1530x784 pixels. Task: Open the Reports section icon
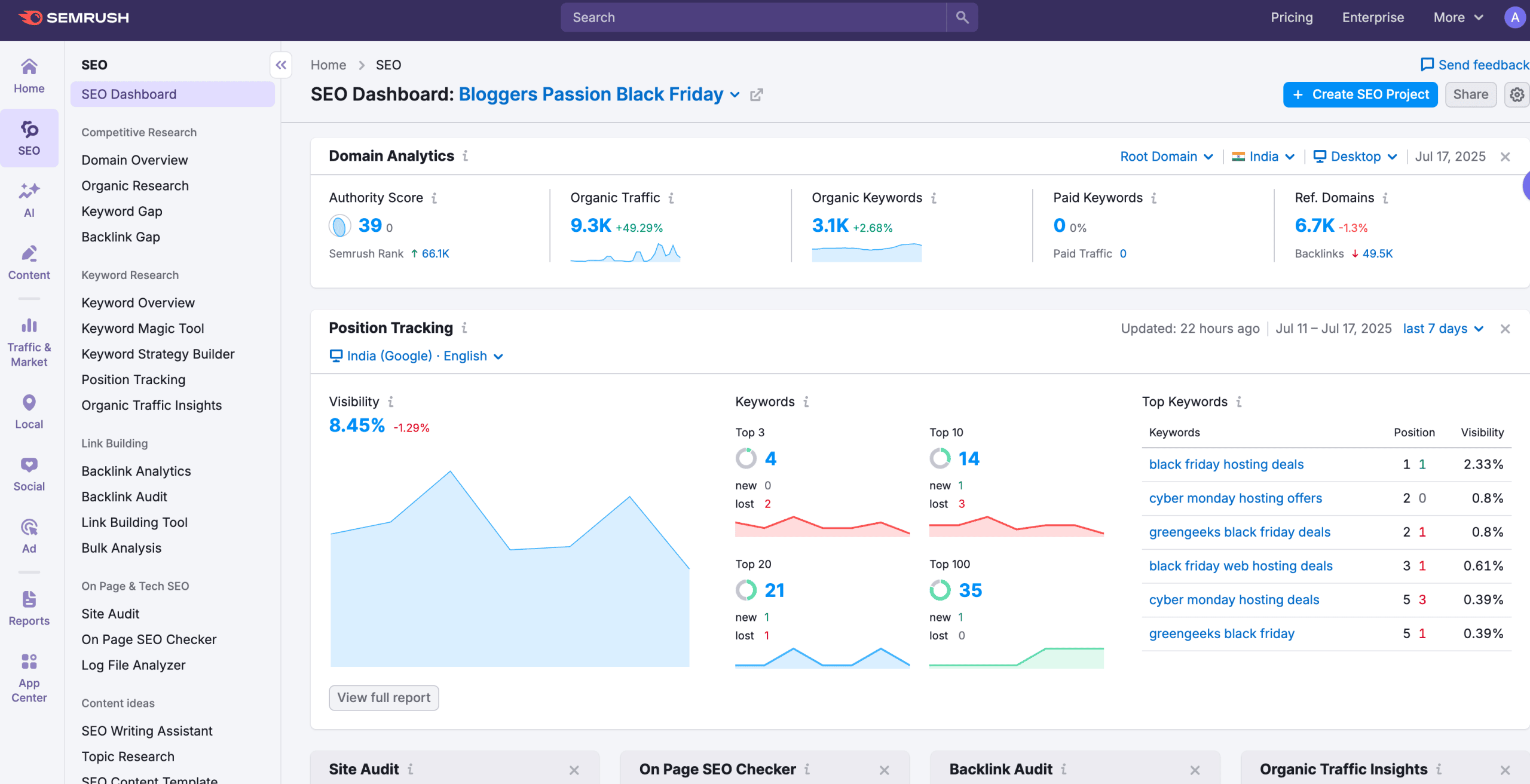pos(29,608)
